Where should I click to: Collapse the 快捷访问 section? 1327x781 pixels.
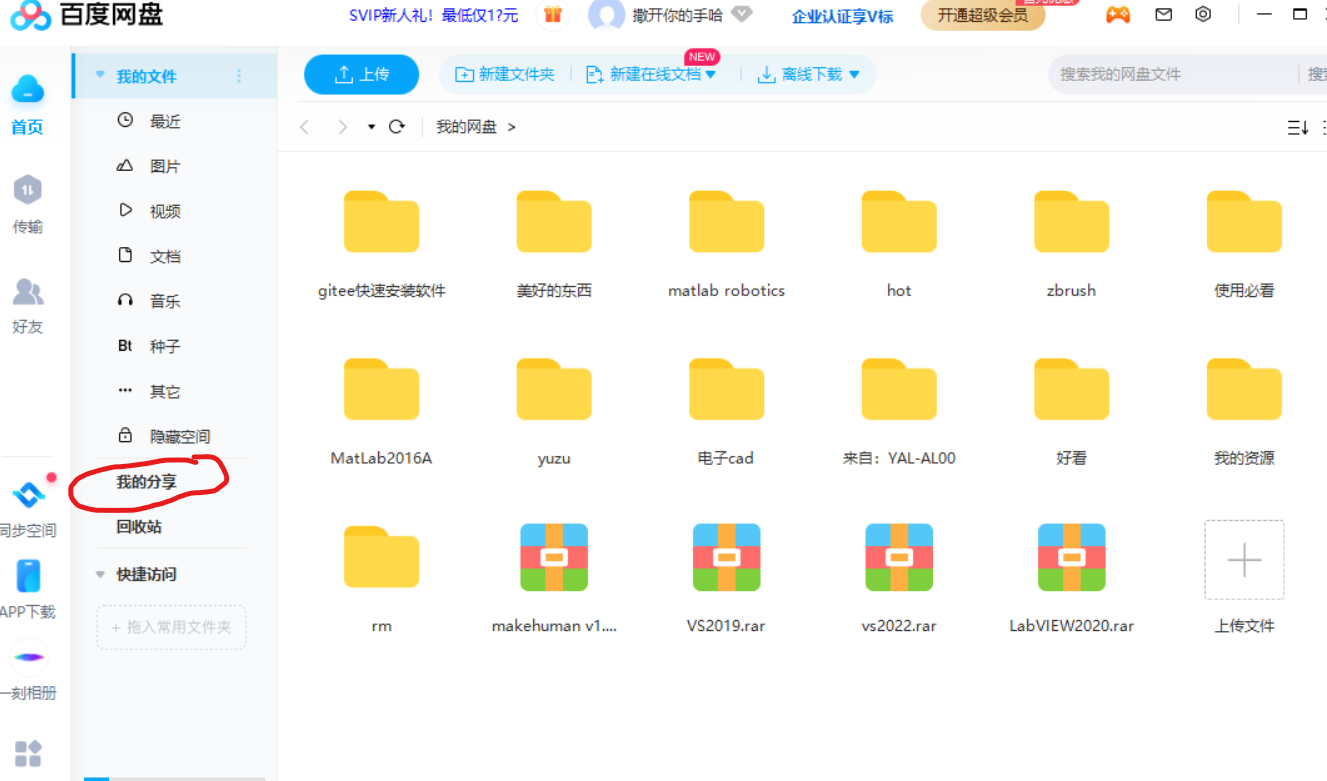(x=100, y=574)
